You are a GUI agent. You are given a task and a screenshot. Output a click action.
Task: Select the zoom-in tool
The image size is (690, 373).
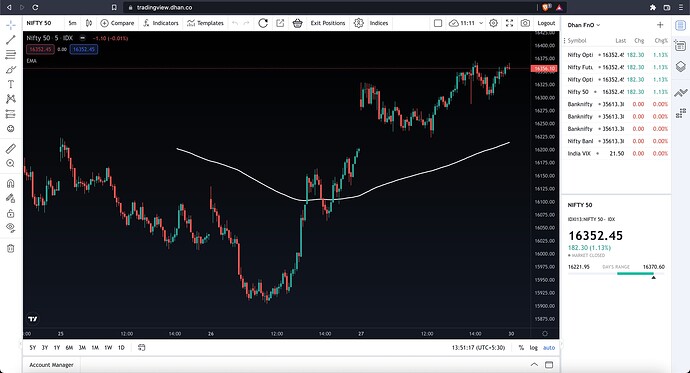11,163
